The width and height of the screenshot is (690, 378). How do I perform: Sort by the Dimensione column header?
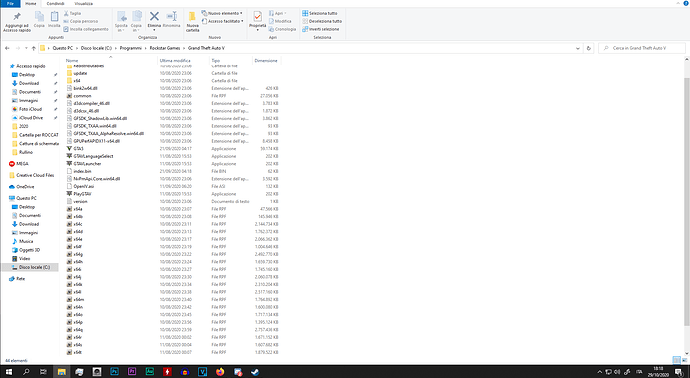pos(266,61)
